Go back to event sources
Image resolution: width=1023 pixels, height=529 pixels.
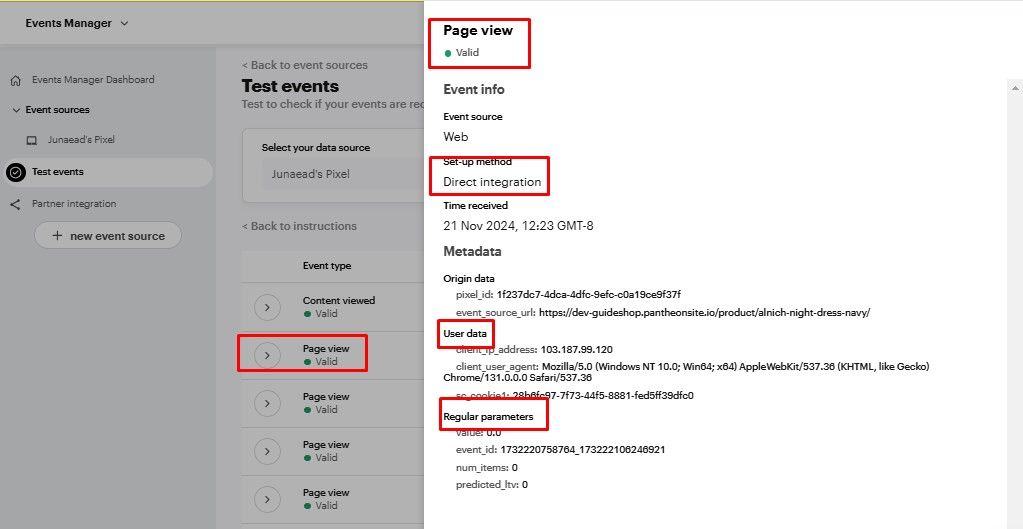click(305, 65)
